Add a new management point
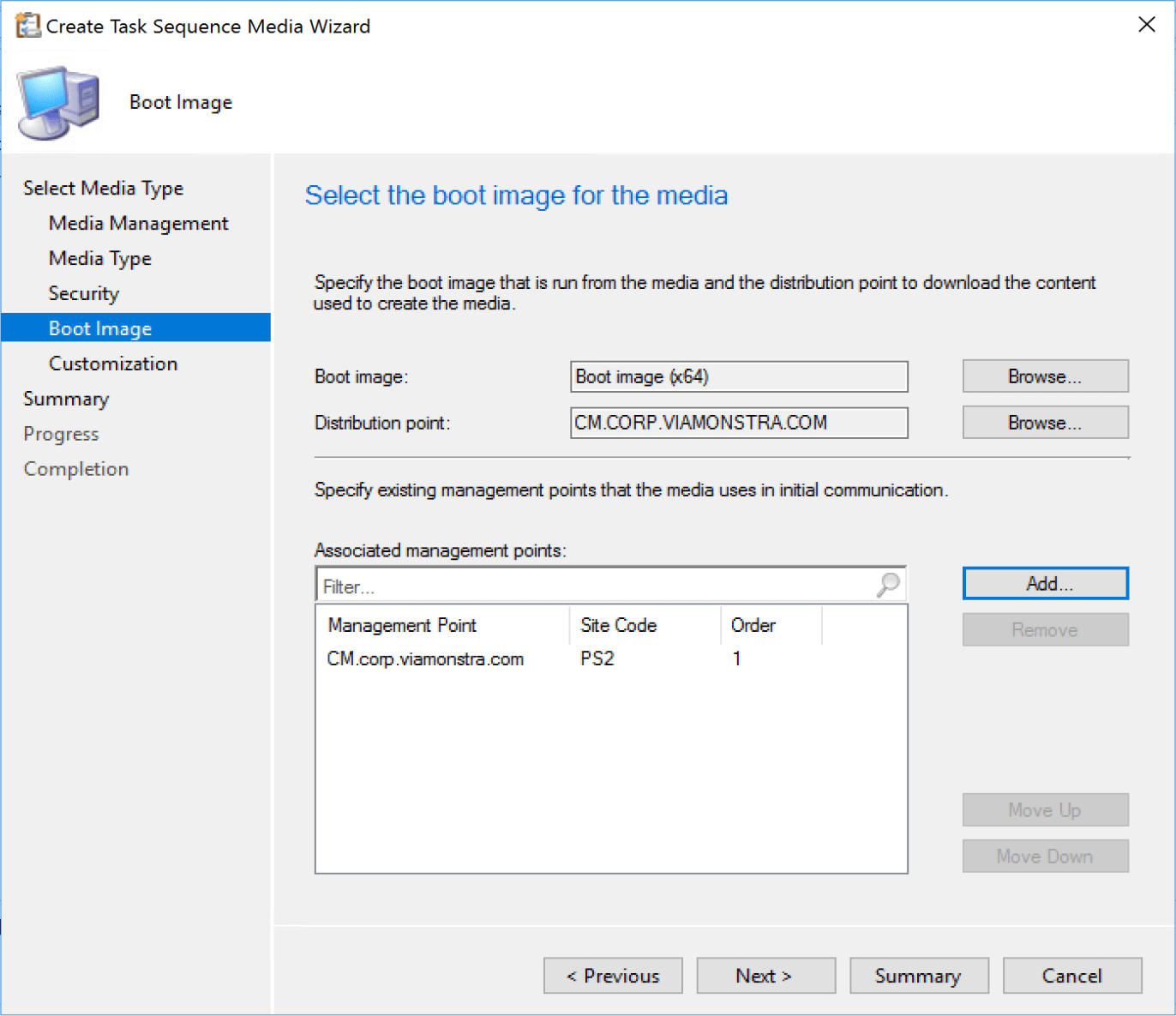Viewport: 1176px width, 1016px height. [x=1045, y=583]
